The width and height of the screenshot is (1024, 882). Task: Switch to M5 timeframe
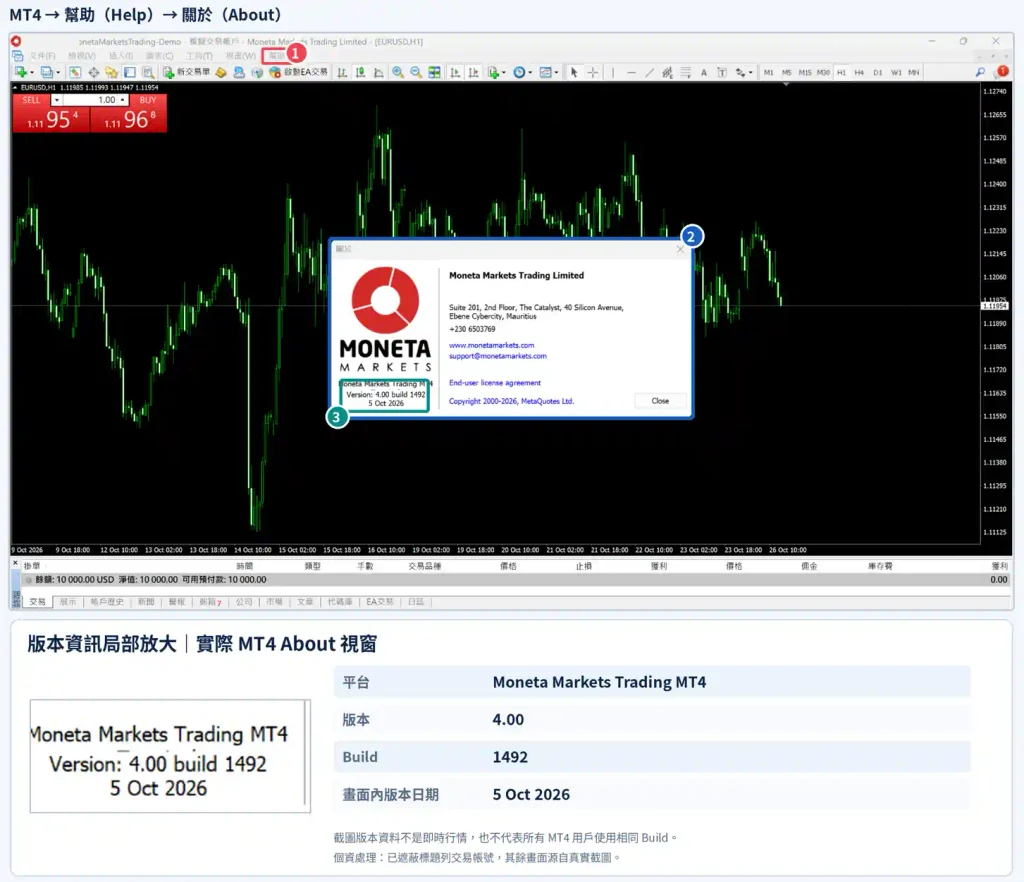[787, 72]
